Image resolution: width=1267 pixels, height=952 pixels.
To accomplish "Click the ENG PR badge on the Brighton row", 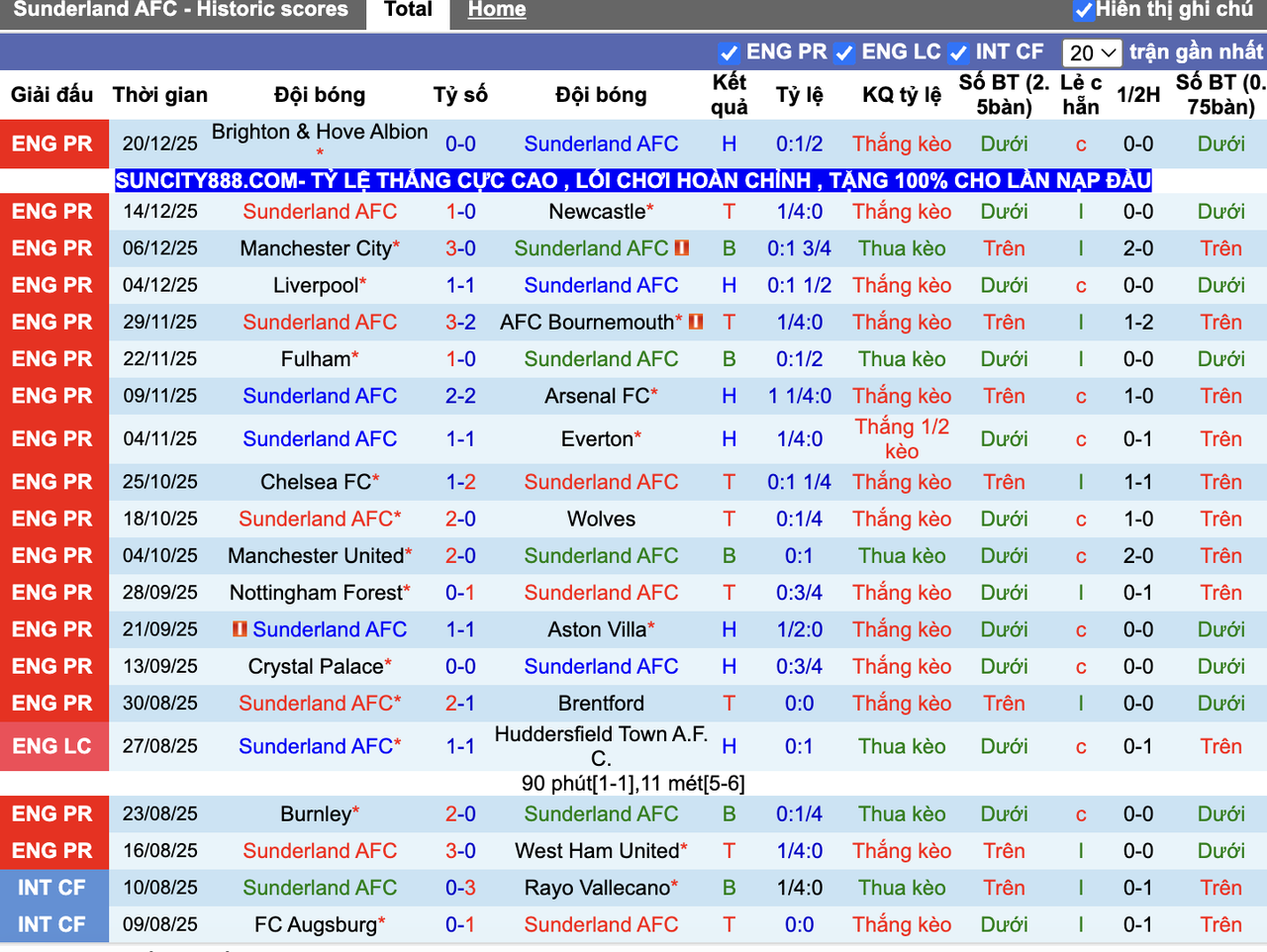I will pos(54,143).
